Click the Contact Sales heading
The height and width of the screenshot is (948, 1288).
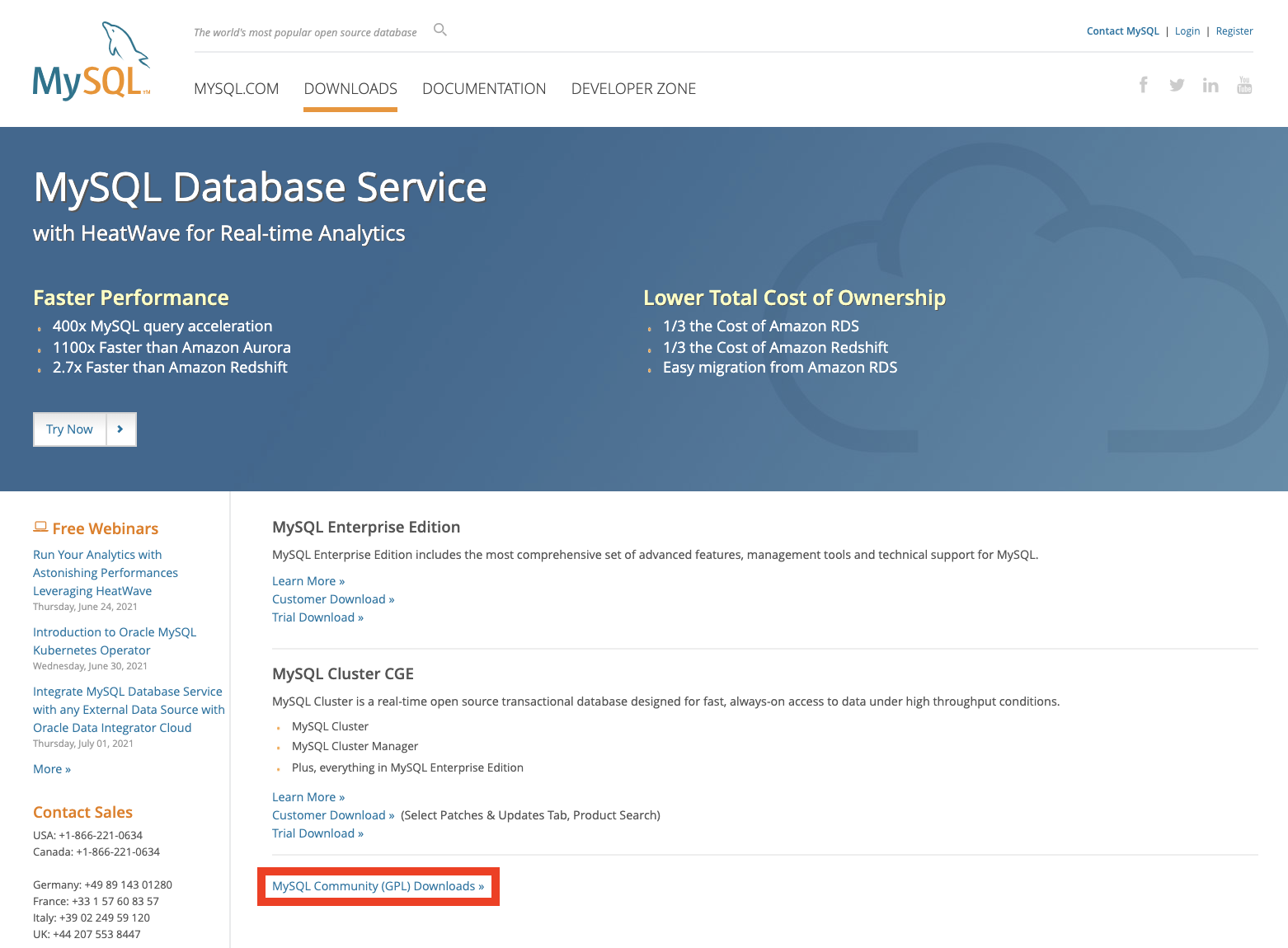click(82, 812)
